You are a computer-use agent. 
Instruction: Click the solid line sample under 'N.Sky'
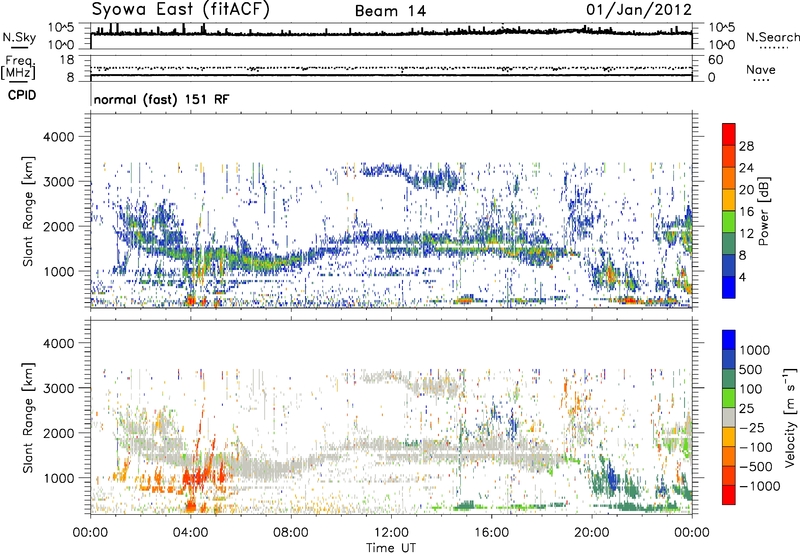pyautogui.click(x=19, y=47)
